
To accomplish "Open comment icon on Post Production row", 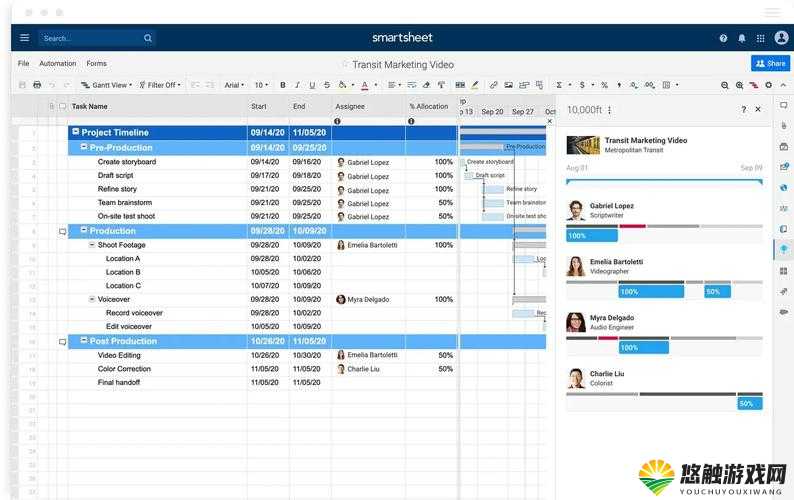I will [x=62, y=342].
